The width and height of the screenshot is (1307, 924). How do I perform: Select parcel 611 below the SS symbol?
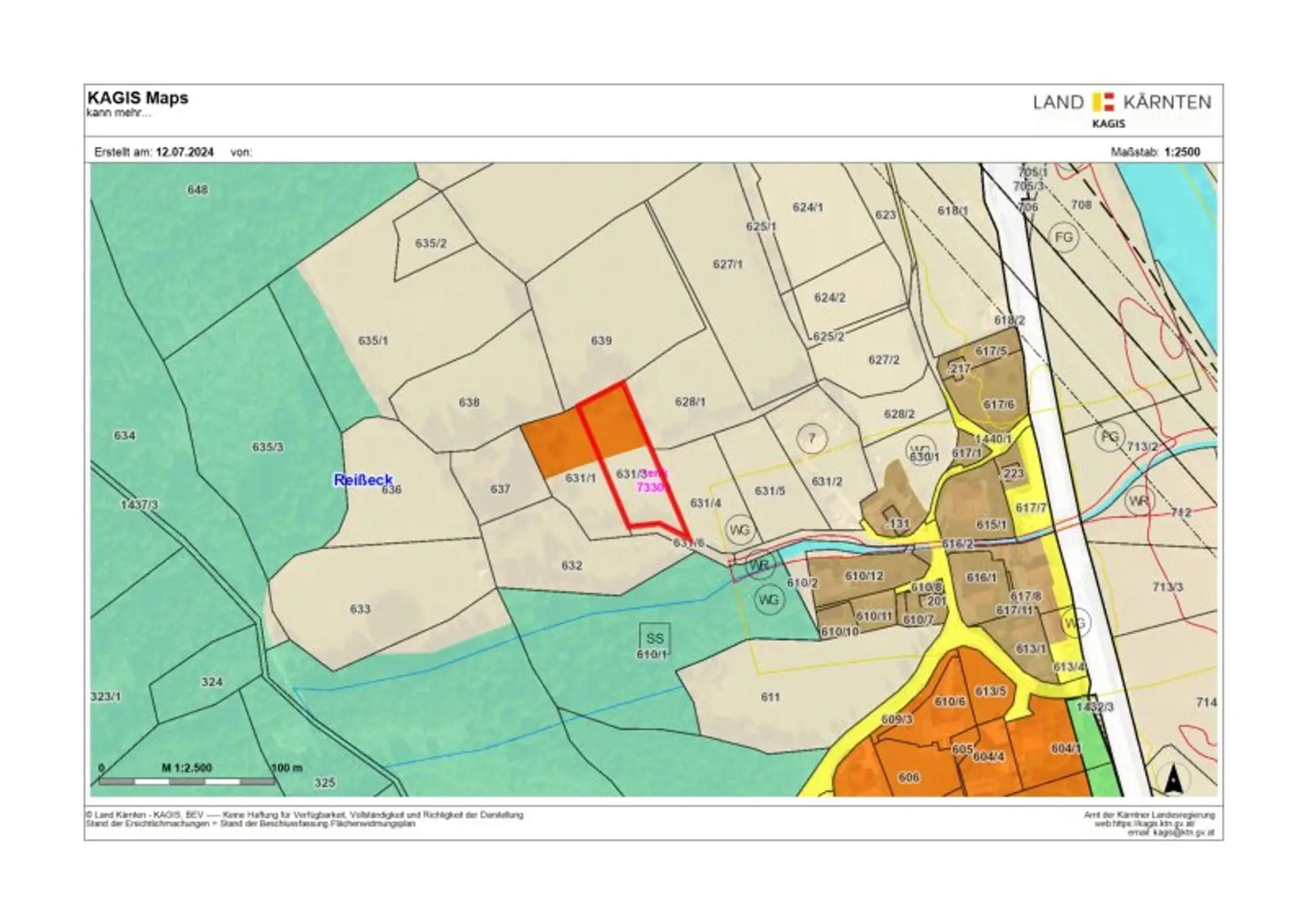770,697
